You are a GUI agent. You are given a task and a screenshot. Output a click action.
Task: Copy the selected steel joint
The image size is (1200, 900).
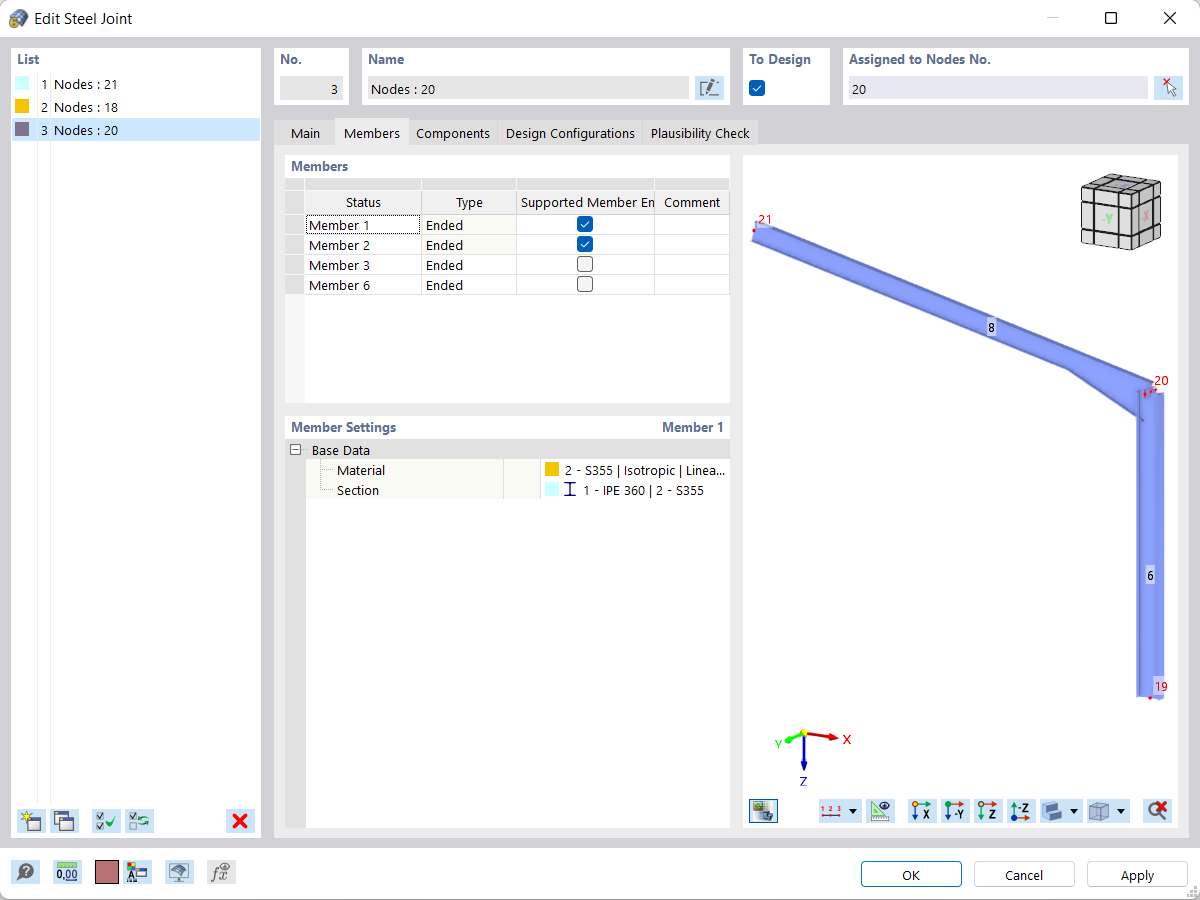coord(64,821)
